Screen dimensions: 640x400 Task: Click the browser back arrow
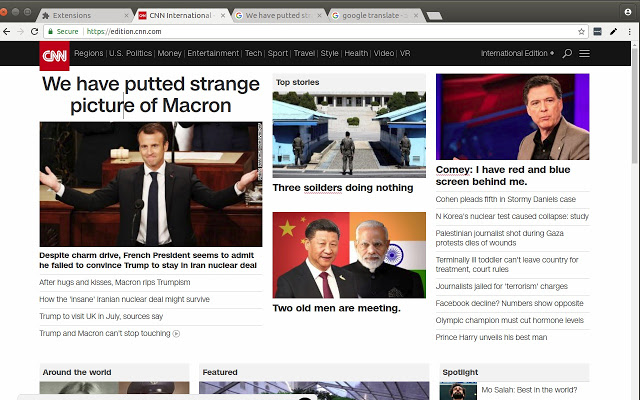pos(9,32)
